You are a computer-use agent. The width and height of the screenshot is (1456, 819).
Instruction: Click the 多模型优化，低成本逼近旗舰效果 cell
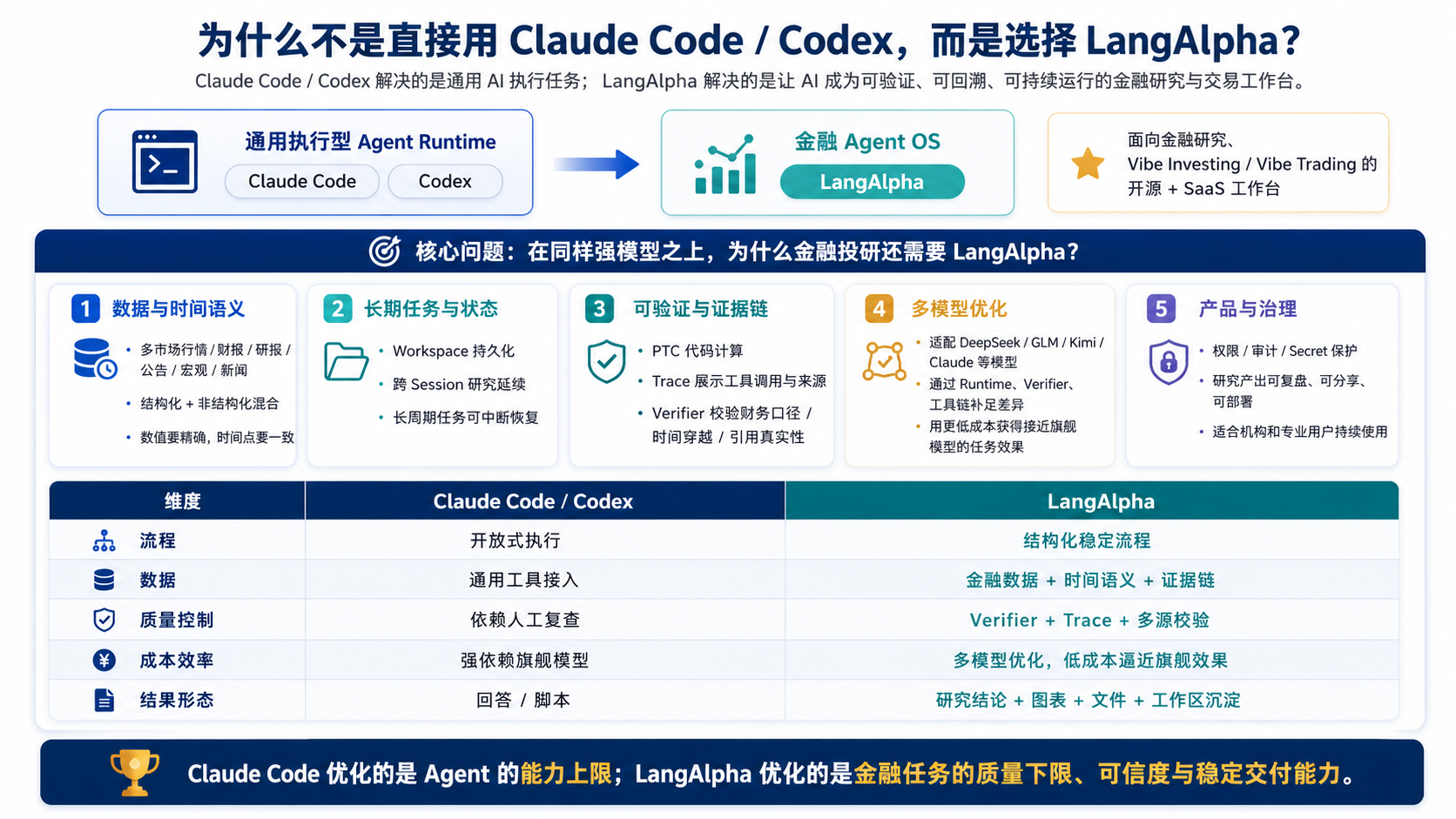click(x=1090, y=661)
